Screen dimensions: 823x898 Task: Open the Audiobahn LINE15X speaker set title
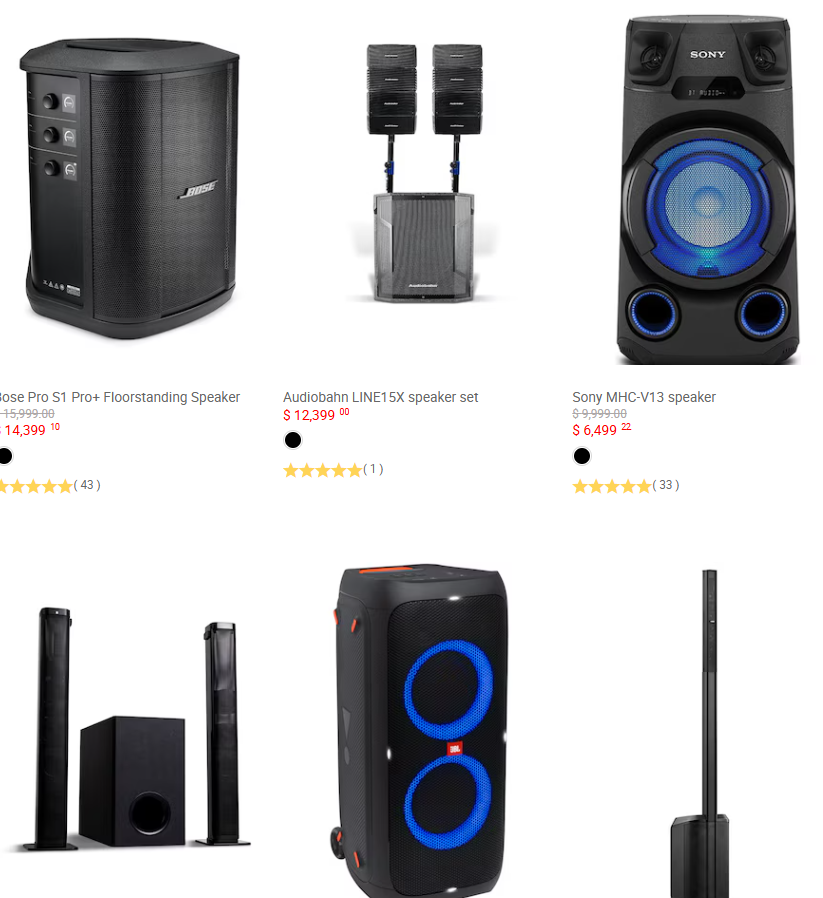click(x=380, y=397)
